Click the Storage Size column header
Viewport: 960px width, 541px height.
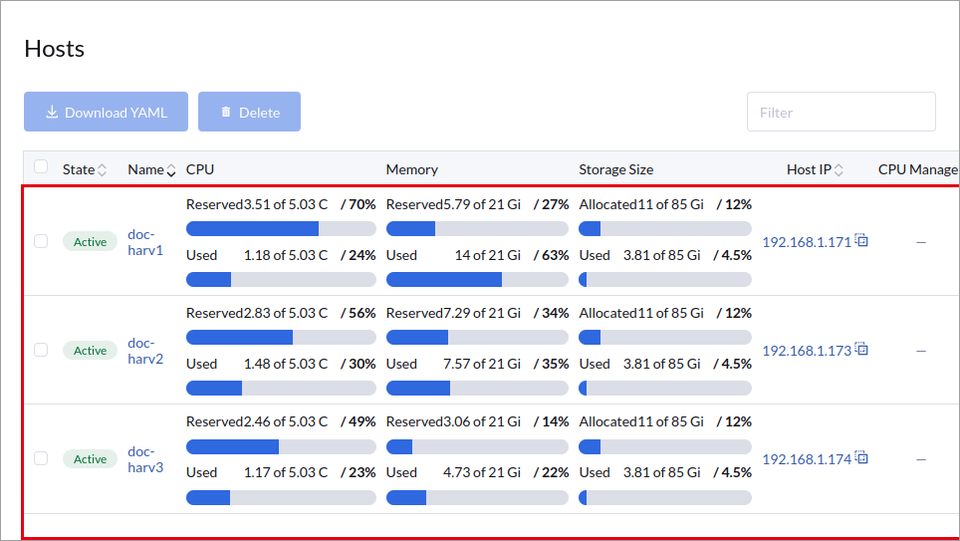[616, 170]
